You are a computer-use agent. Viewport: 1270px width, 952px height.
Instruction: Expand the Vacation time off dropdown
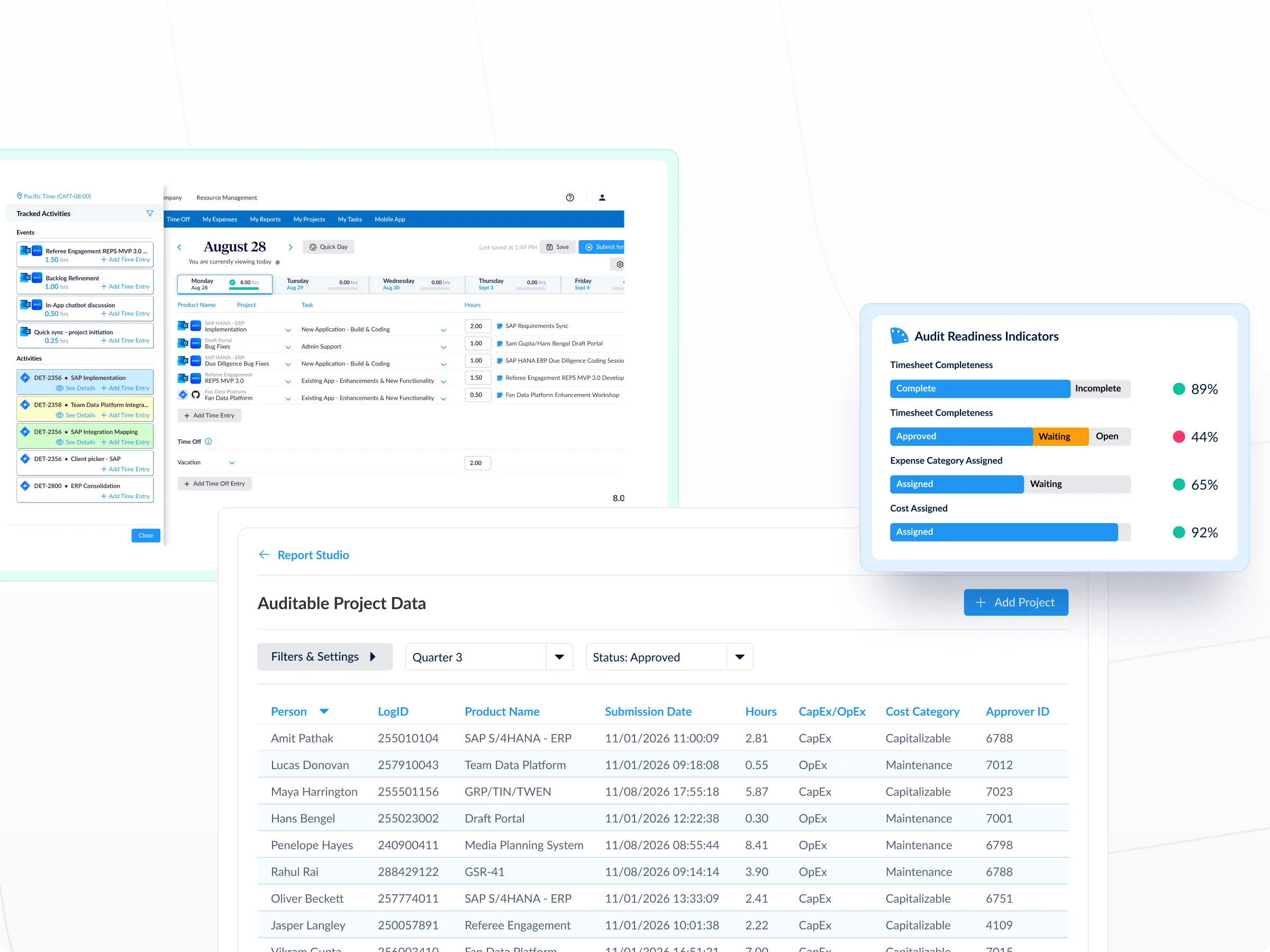232,463
